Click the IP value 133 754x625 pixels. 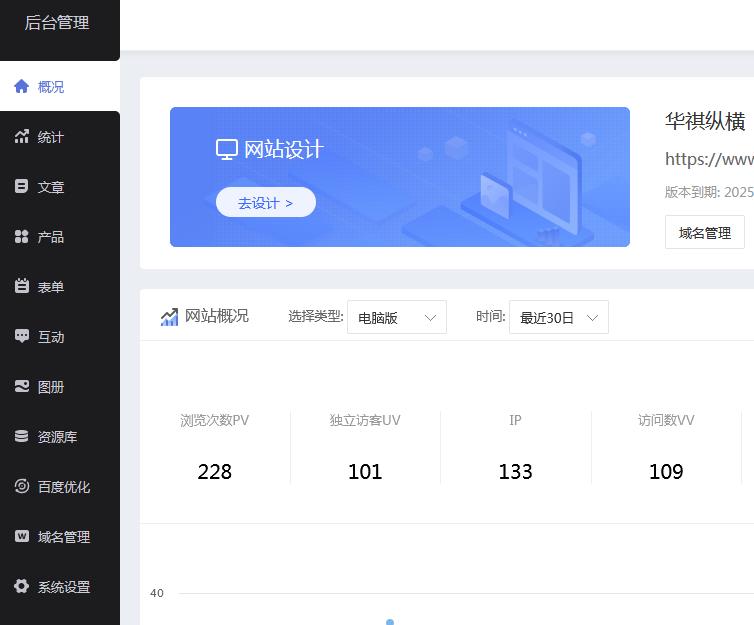515,472
